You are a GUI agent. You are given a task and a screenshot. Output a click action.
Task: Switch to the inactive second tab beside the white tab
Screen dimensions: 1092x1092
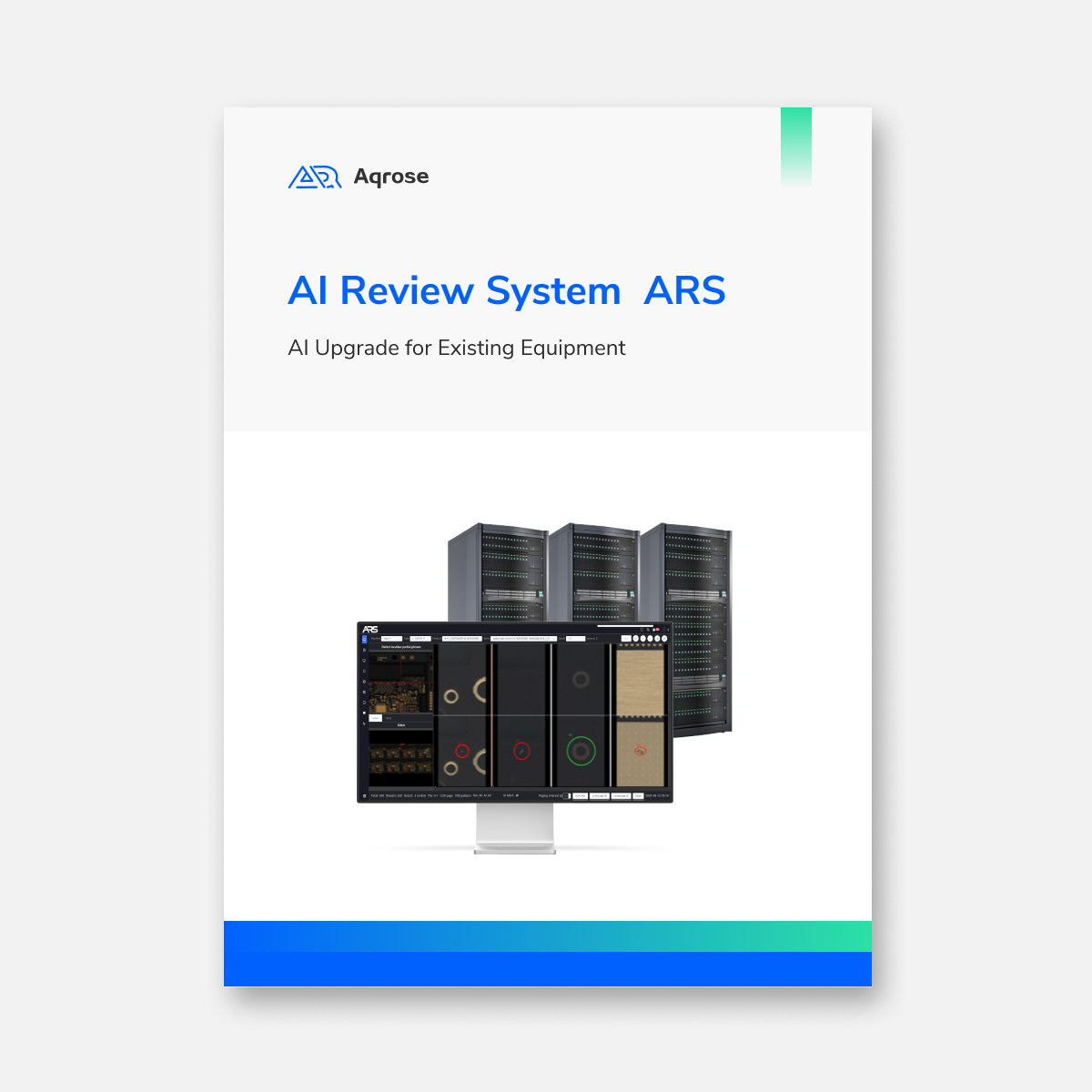pyautogui.click(x=389, y=718)
